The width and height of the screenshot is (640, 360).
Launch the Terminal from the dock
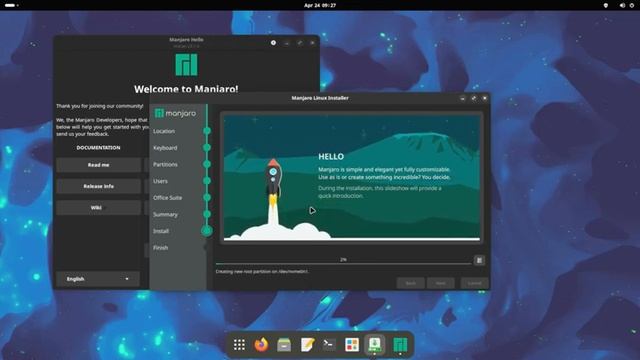329,345
